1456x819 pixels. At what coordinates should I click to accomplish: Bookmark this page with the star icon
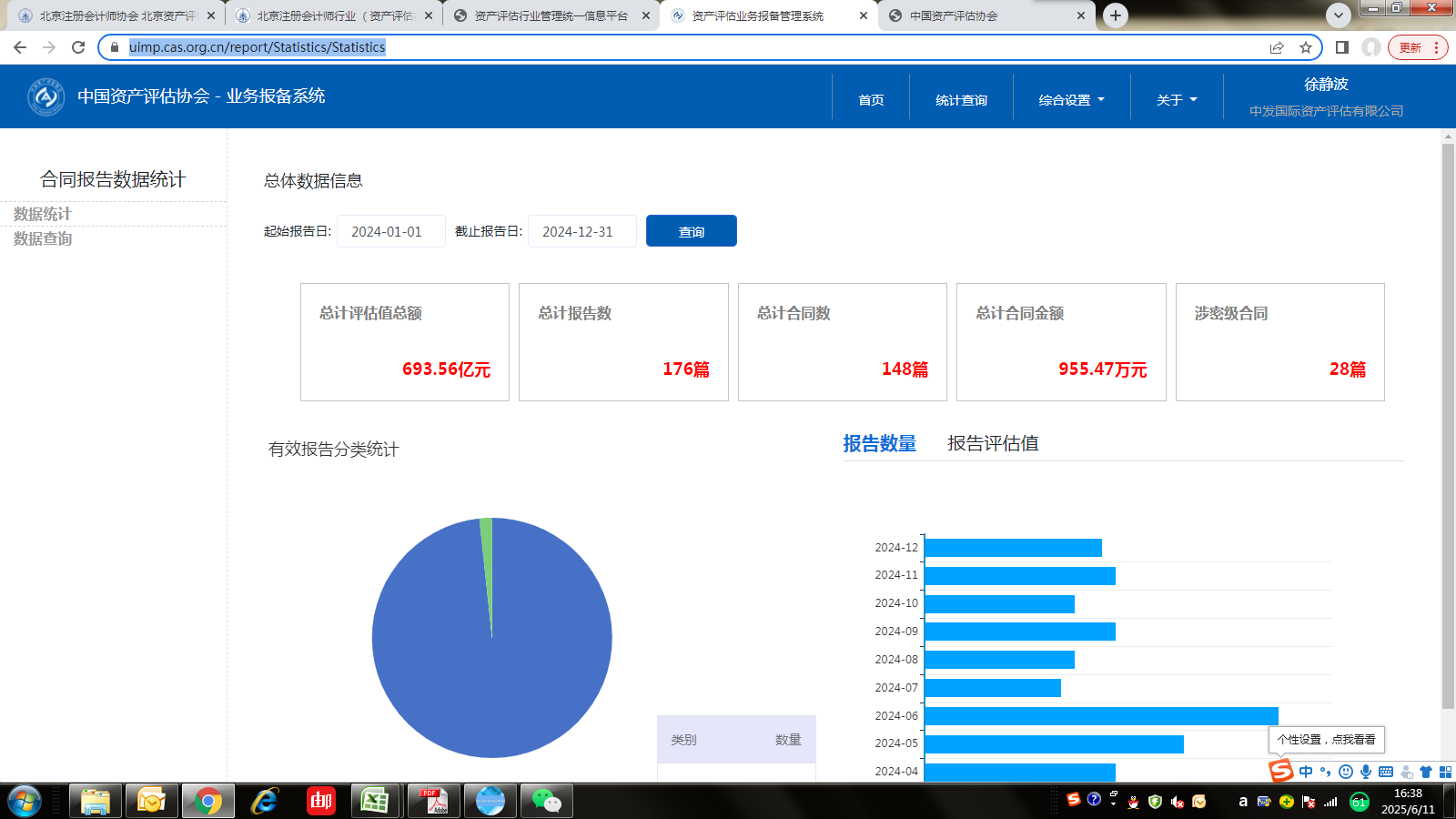click(1306, 47)
